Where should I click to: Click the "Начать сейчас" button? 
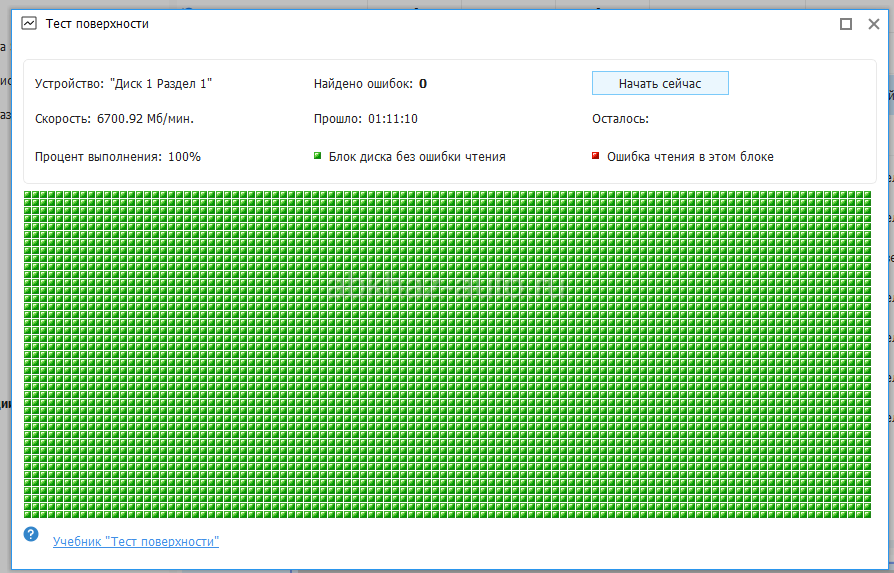(659, 83)
